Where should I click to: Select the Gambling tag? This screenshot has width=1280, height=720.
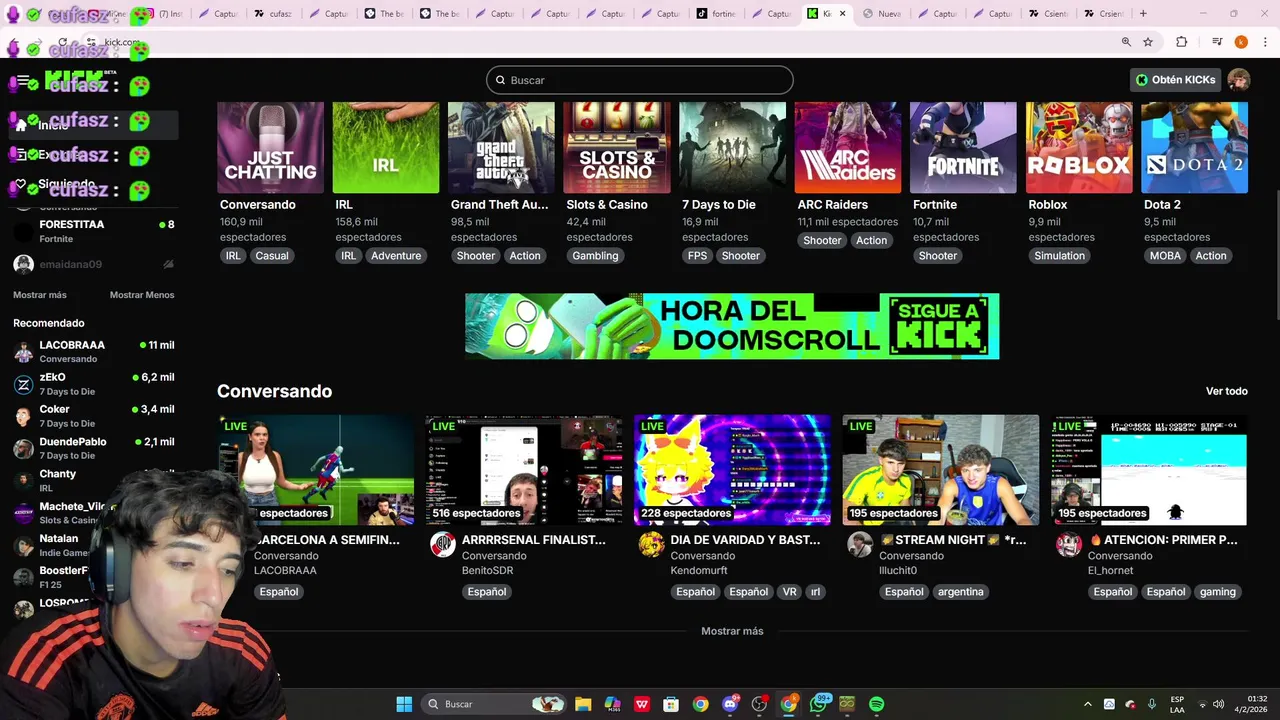coord(595,256)
